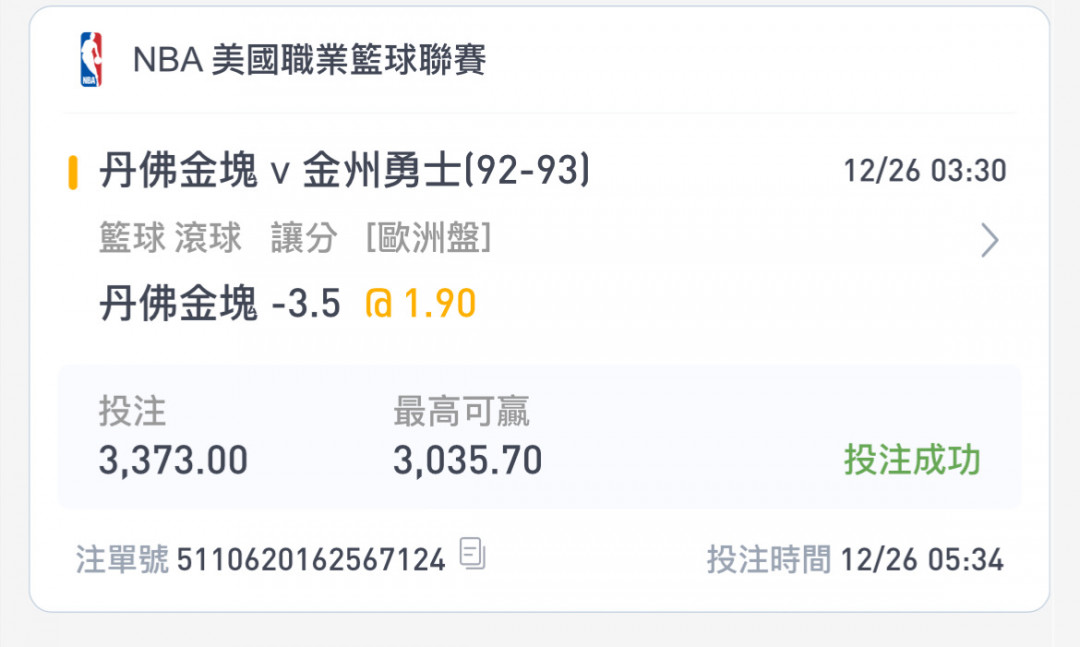Click the [歐洲盤] odds format label

click(428, 238)
